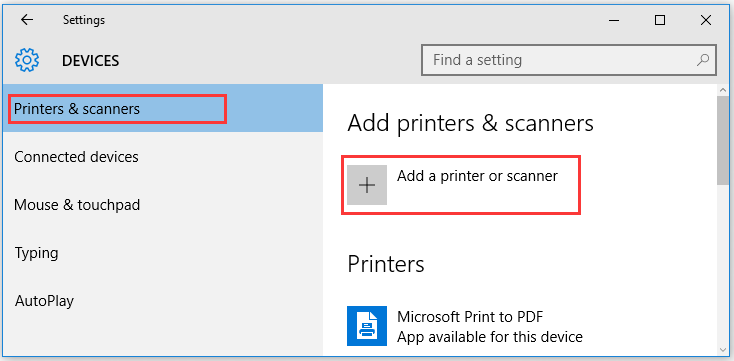Click the Devices gear icon
Image resolution: width=734 pixels, height=361 pixels.
tap(27, 60)
